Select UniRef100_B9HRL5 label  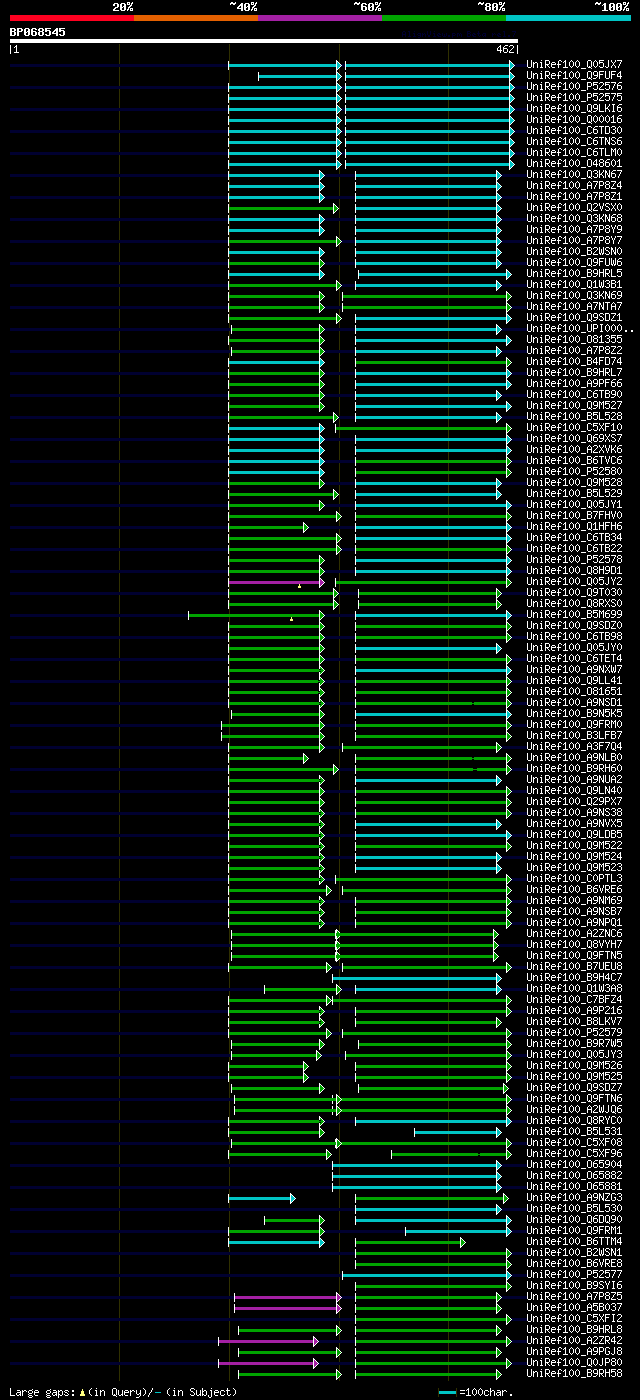574,273
